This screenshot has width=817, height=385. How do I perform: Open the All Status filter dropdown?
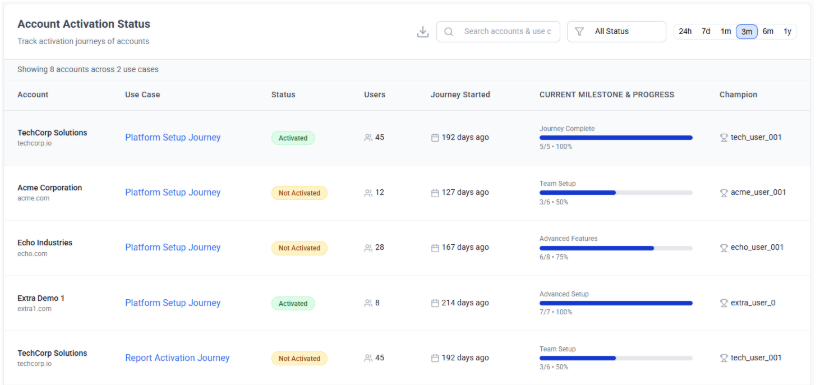(x=616, y=32)
